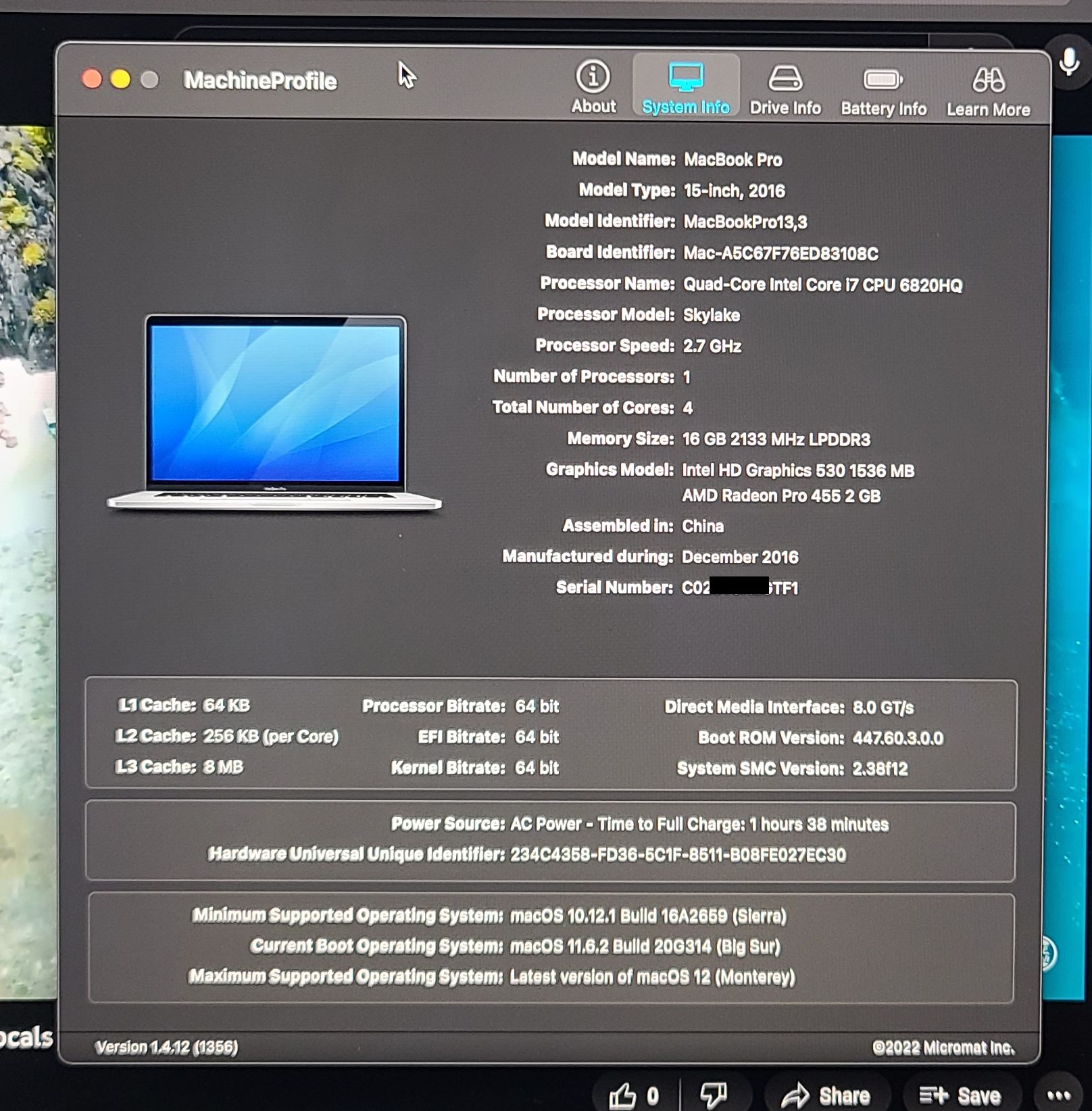Viewport: 1092px width, 1111px height.
Task: Click the MachineProfile window title
Action: coord(260,80)
